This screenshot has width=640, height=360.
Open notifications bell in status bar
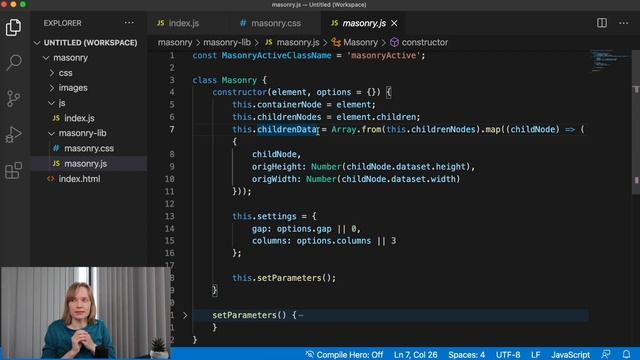point(626,354)
